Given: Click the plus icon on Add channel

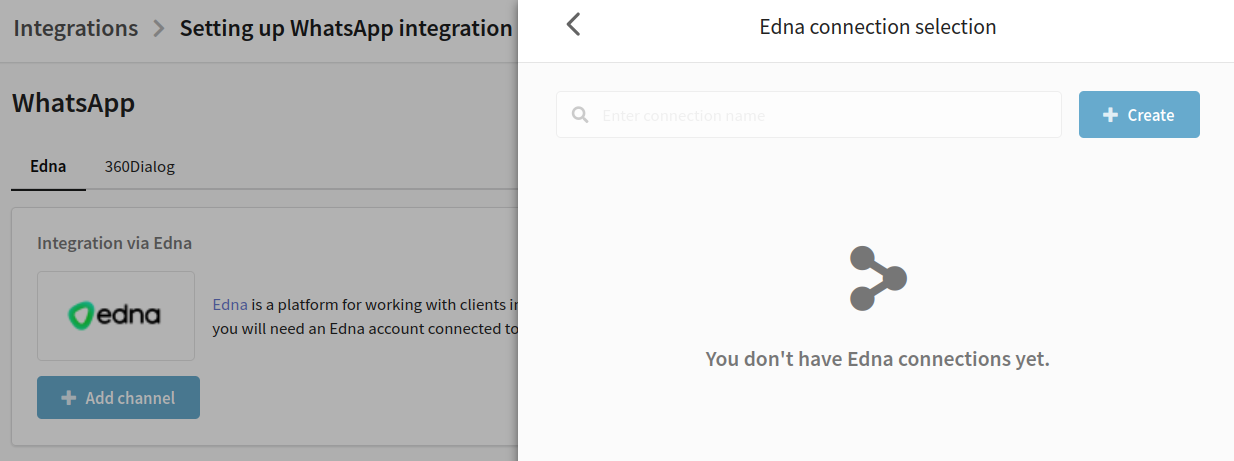Looking at the screenshot, I should (x=69, y=398).
